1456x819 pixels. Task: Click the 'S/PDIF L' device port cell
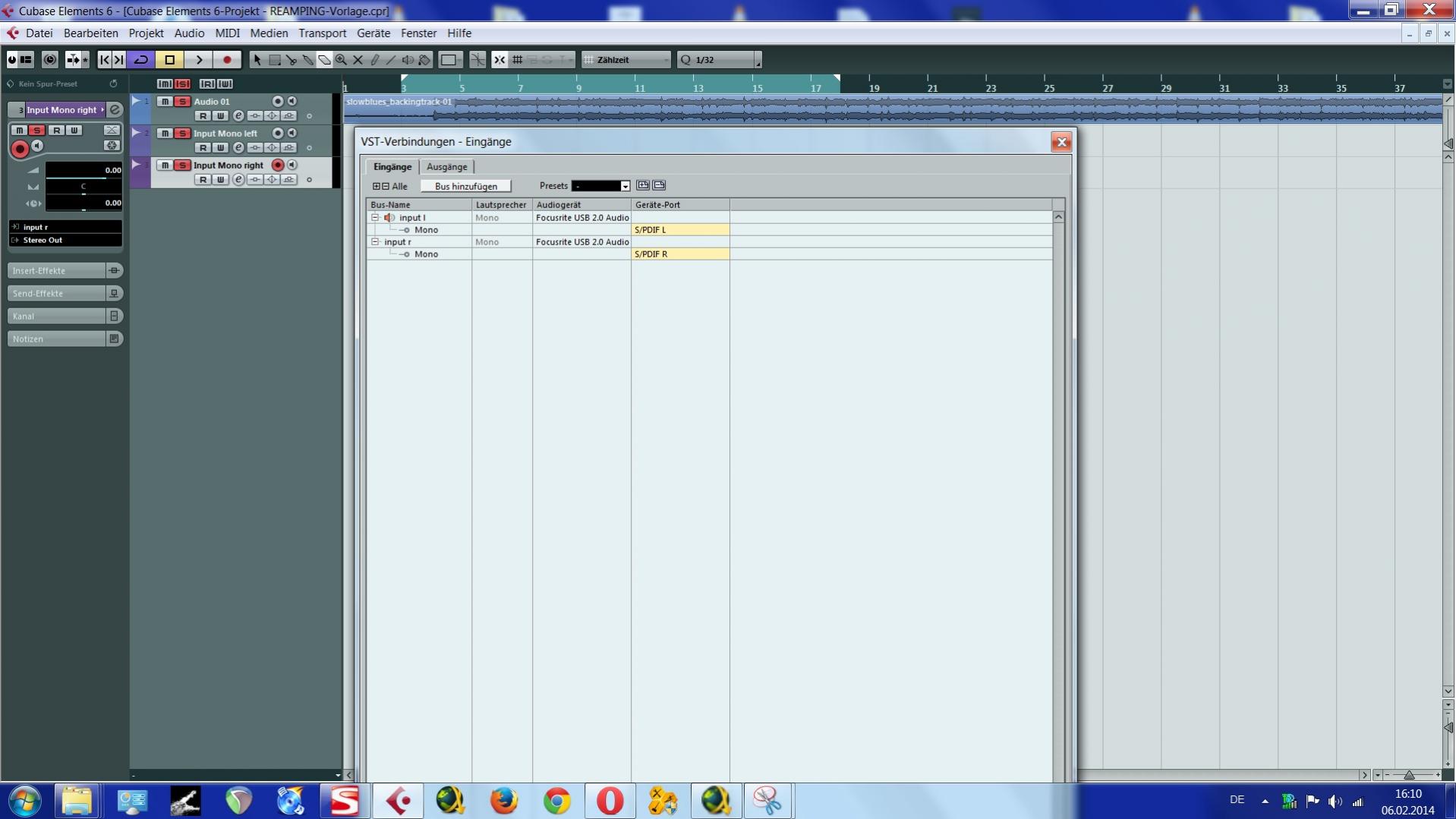point(680,230)
